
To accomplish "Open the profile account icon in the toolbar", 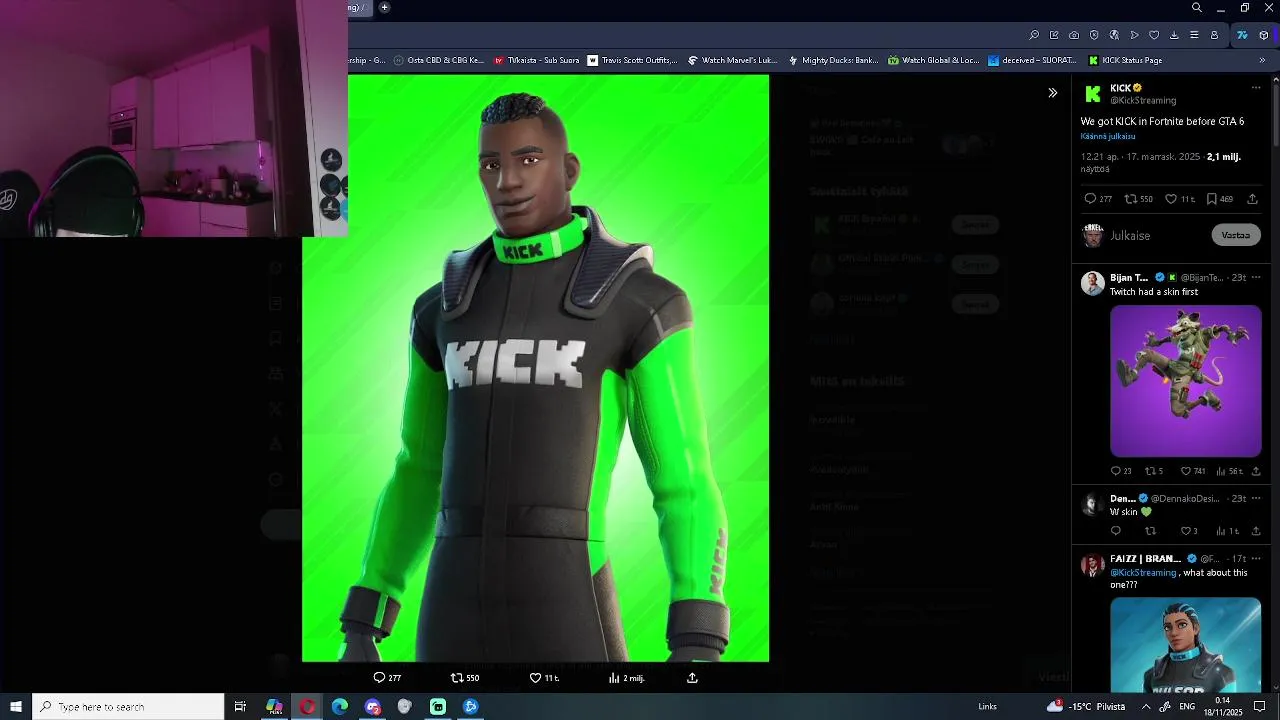I will tap(1214, 35).
